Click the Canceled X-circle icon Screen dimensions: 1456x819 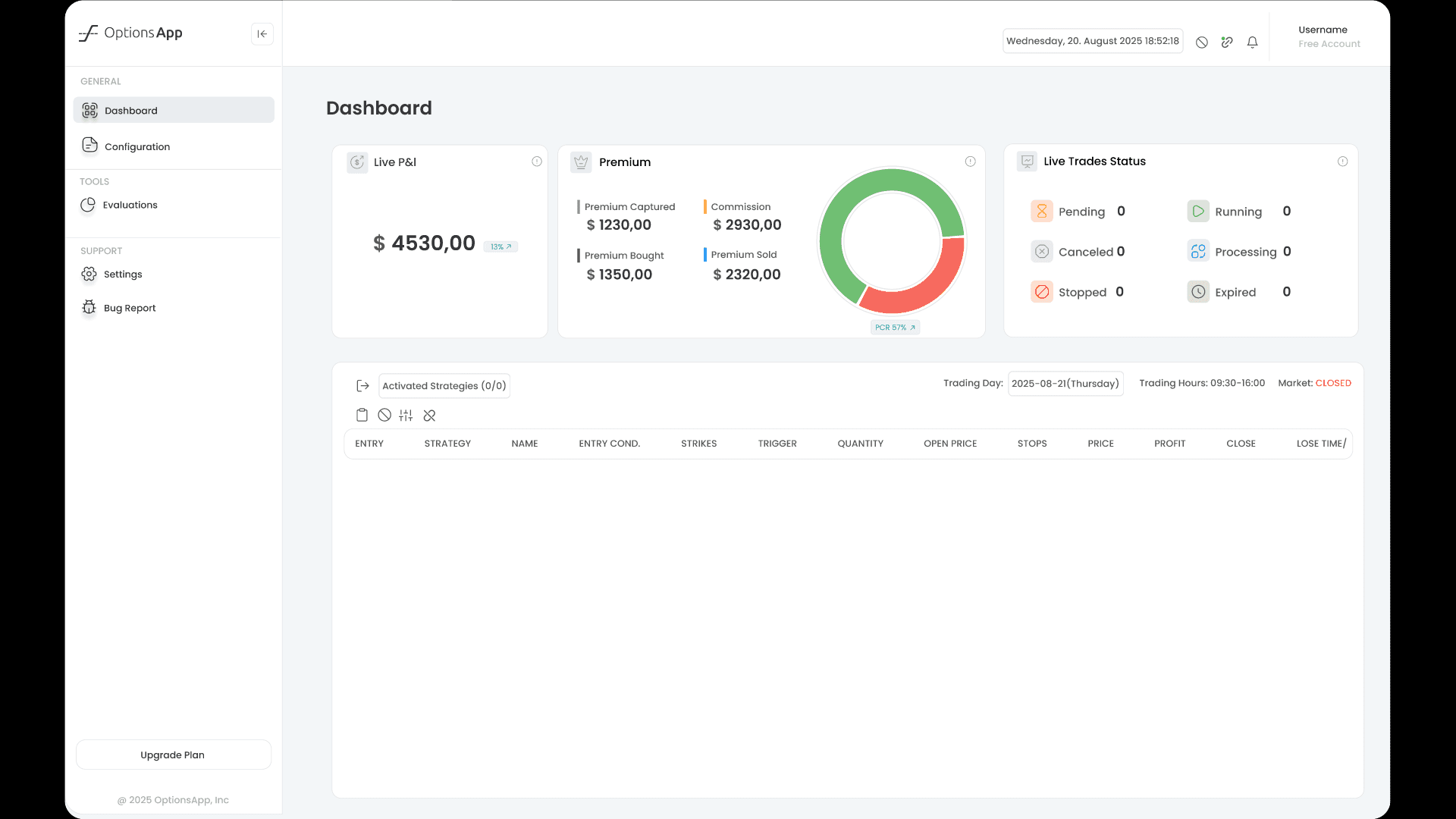point(1042,251)
